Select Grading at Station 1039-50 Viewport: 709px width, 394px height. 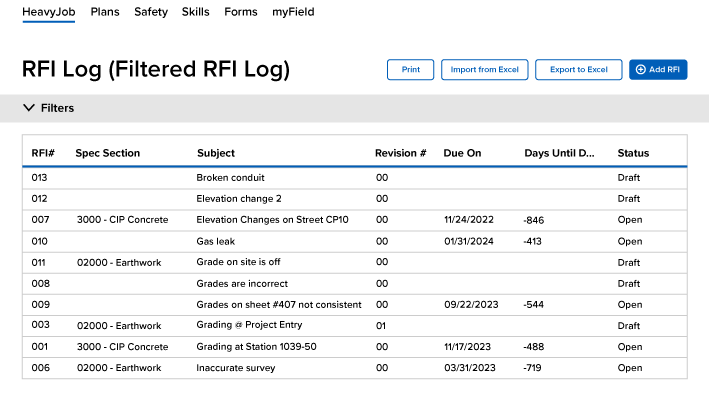coord(256,347)
